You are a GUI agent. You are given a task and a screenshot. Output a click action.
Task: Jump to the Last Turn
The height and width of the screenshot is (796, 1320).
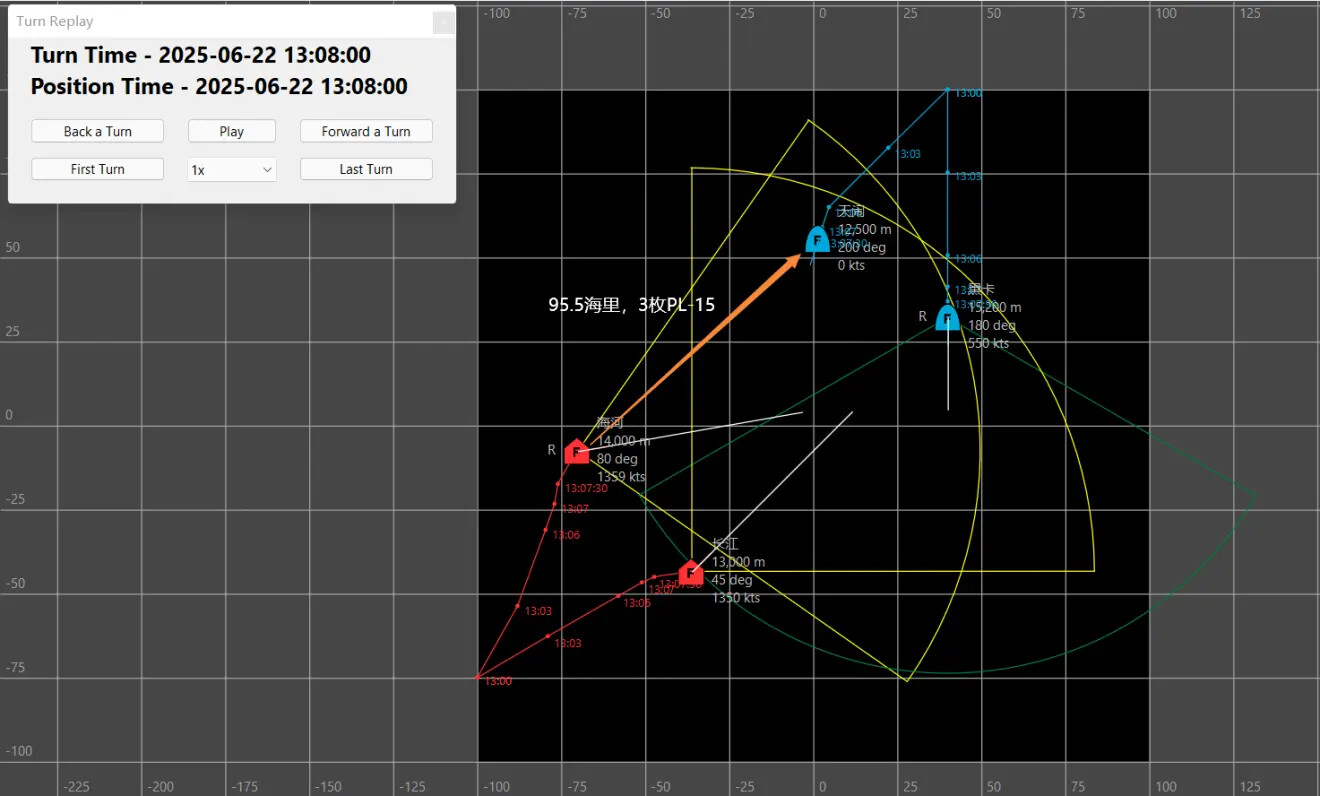[366, 169]
